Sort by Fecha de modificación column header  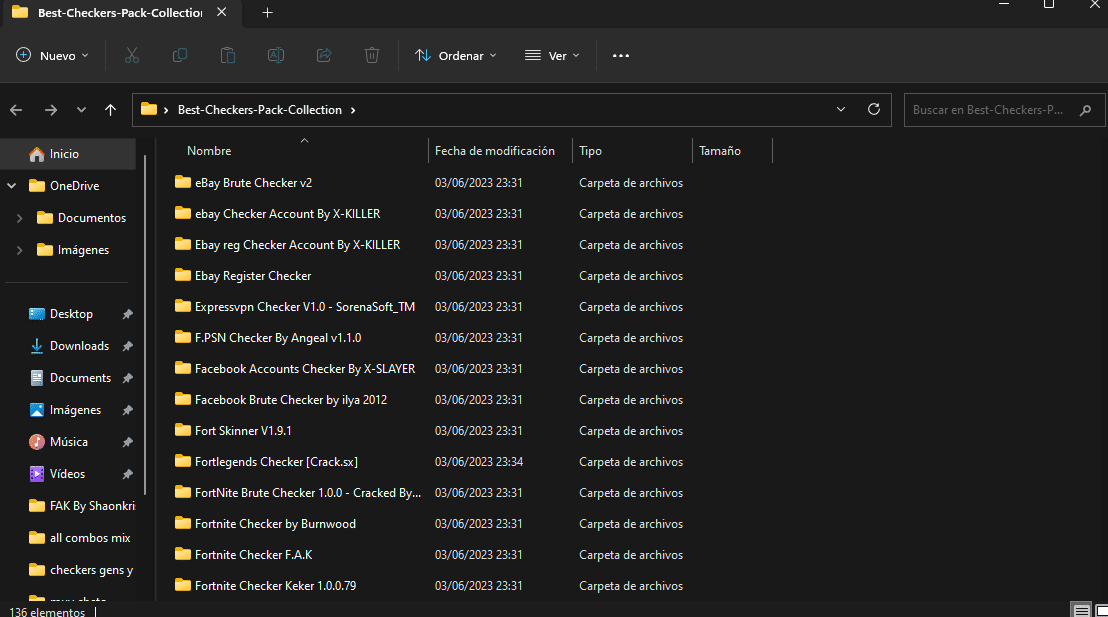pyautogui.click(x=495, y=151)
